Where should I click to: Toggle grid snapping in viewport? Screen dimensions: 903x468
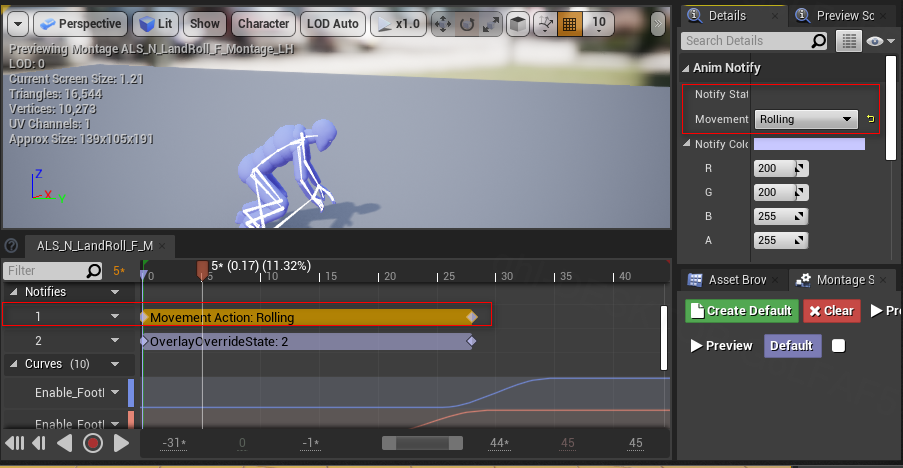click(x=568, y=23)
